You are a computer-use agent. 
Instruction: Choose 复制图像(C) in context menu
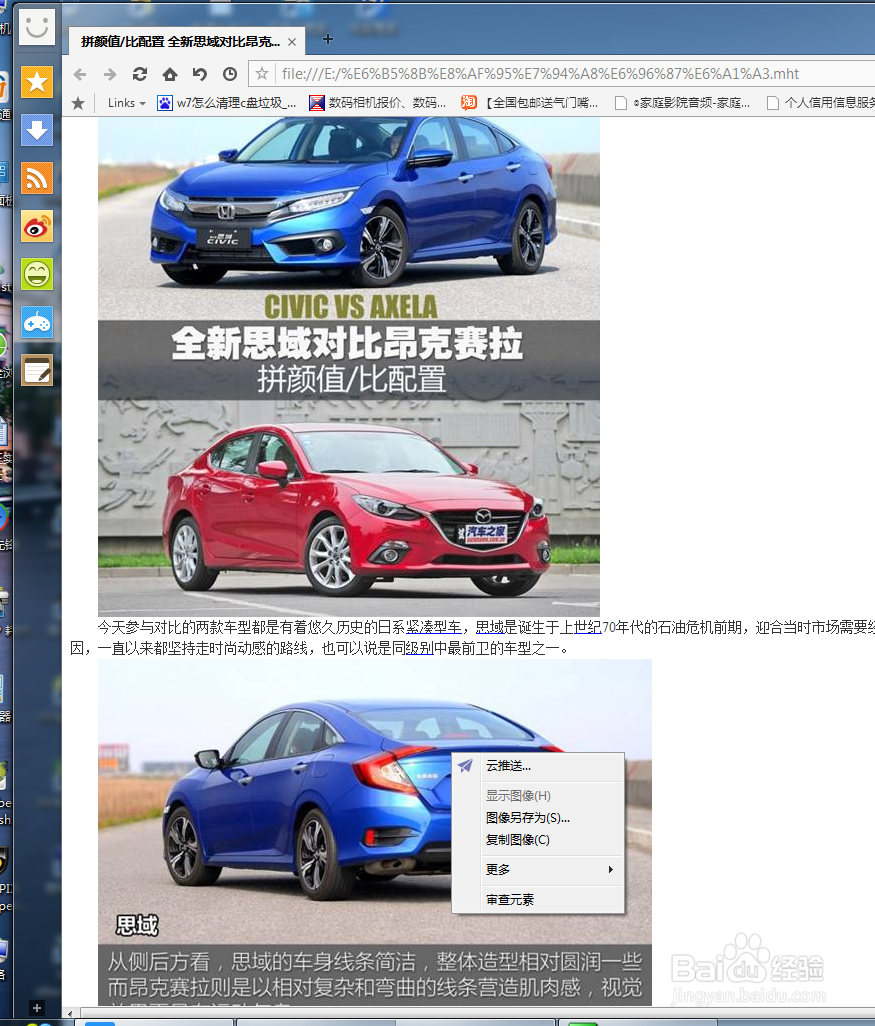coord(538,840)
